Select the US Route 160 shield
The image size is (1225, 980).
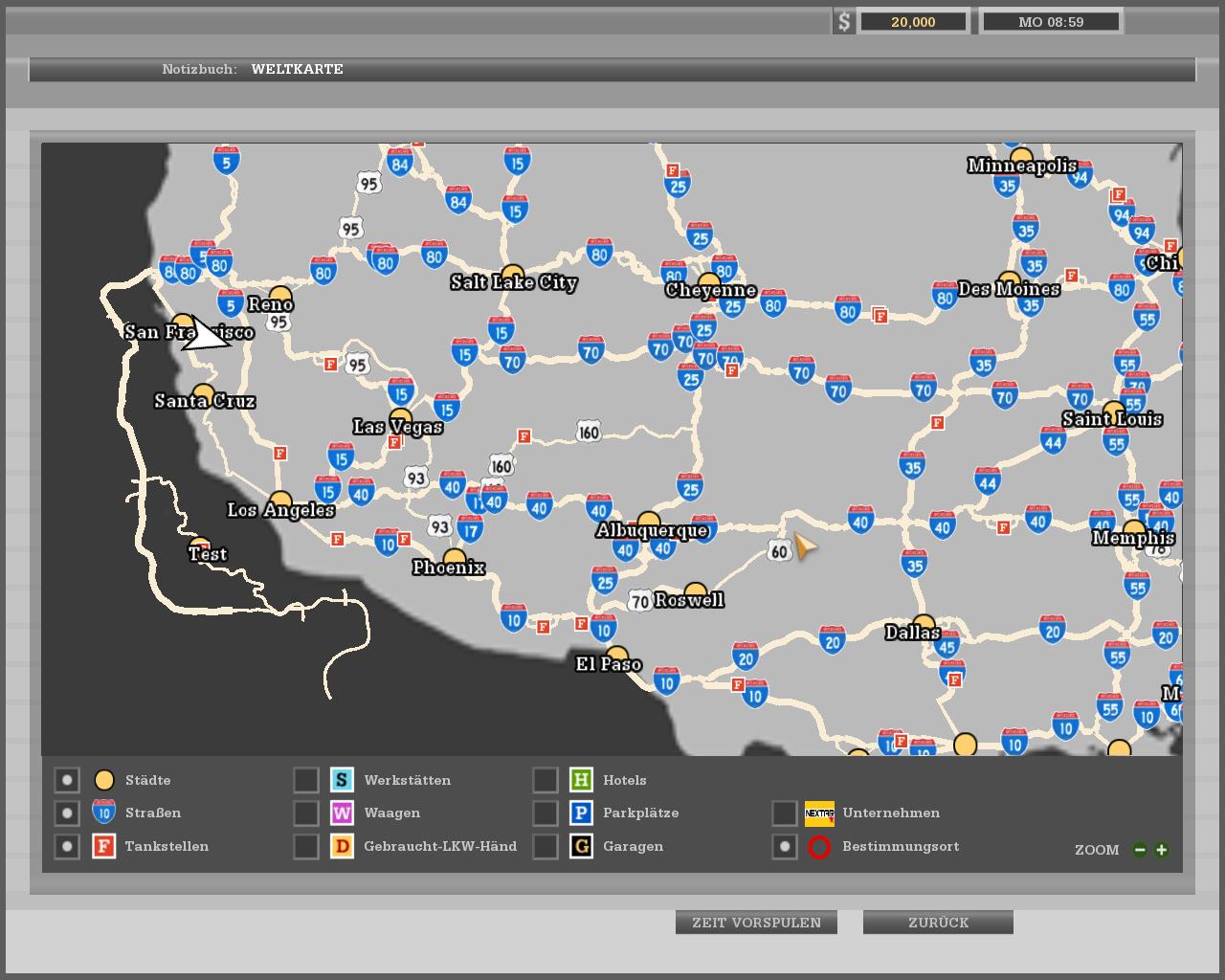[x=589, y=433]
